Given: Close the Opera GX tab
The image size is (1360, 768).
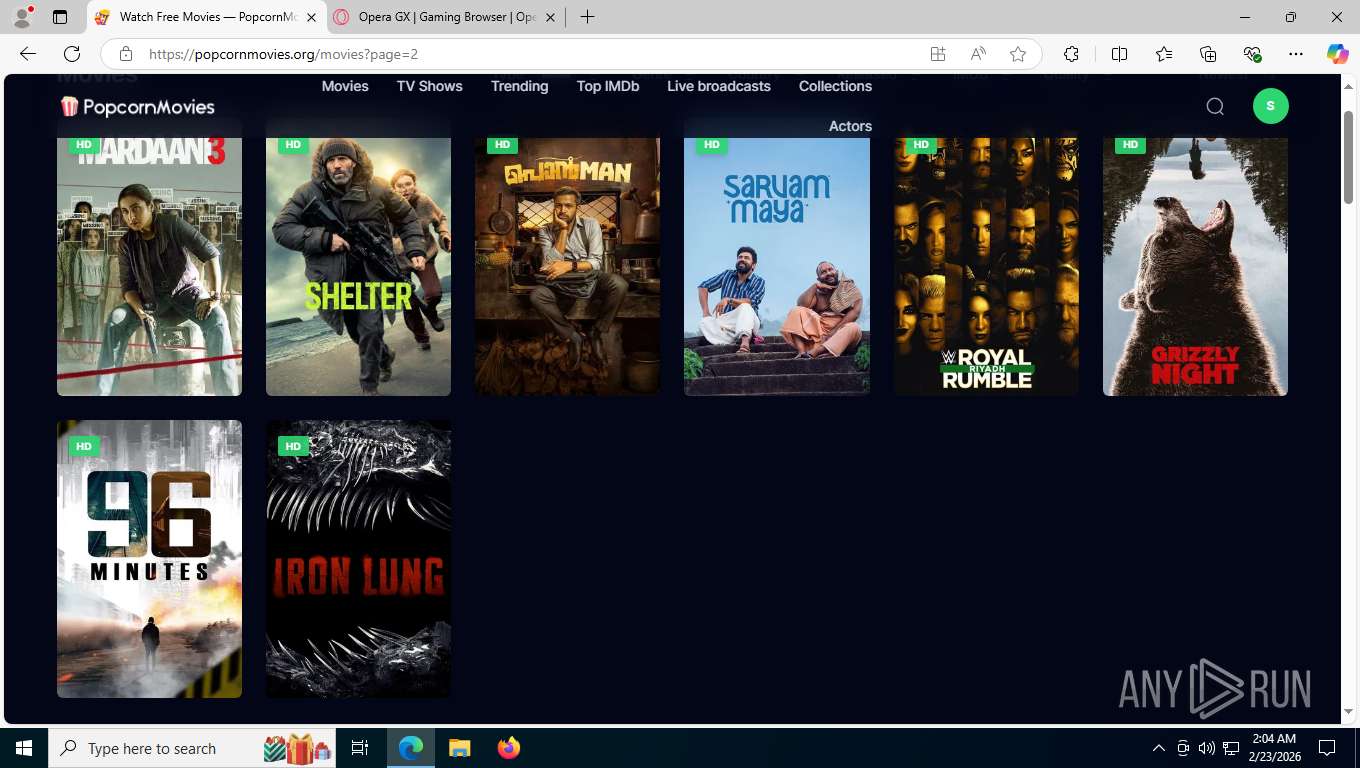Looking at the screenshot, I should (x=550, y=17).
